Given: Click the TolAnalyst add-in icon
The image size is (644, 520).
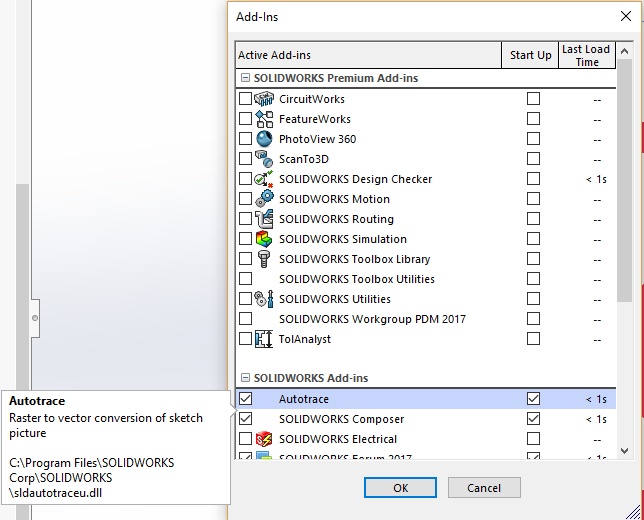Looking at the screenshot, I should [264, 339].
